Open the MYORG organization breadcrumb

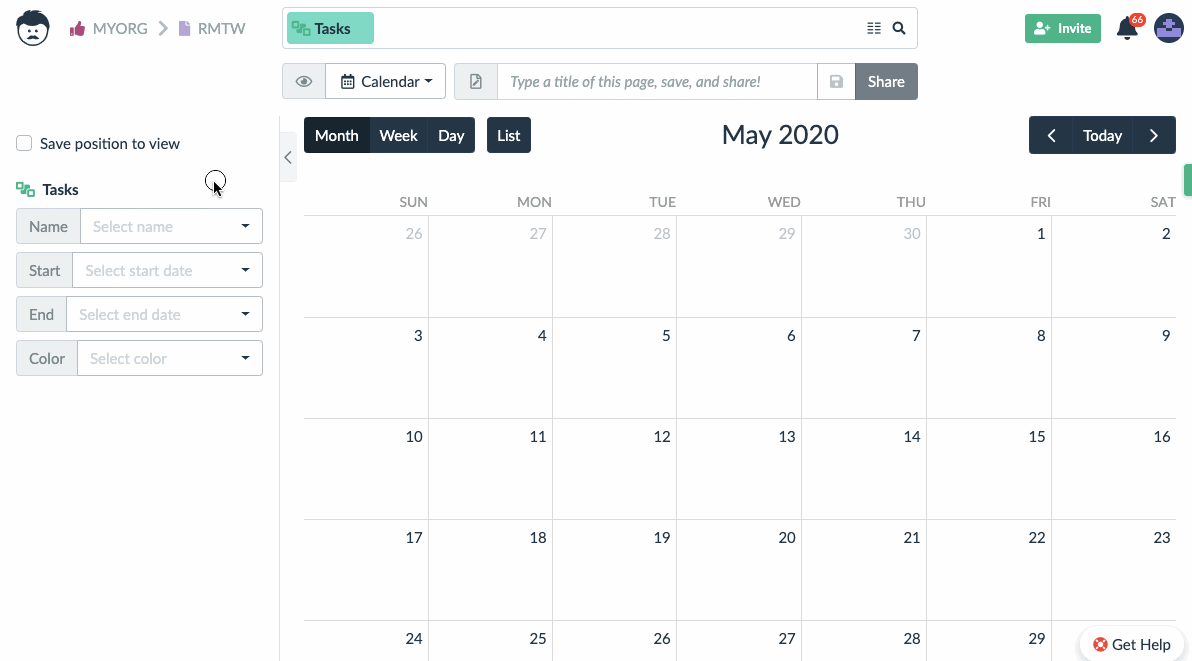(x=120, y=29)
